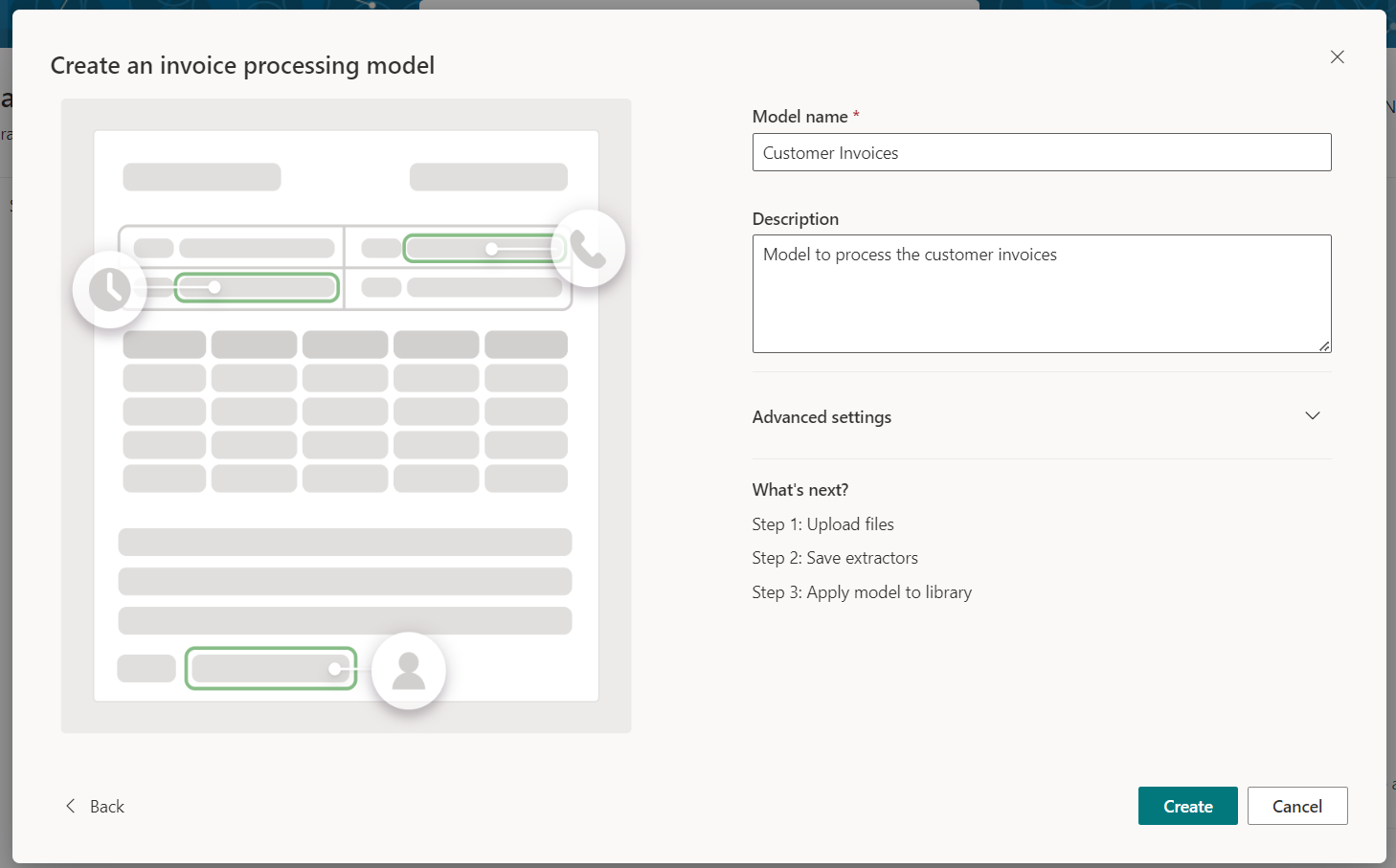Click into the Model name field
The height and width of the screenshot is (868, 1396).
[x=1041, y=153]
